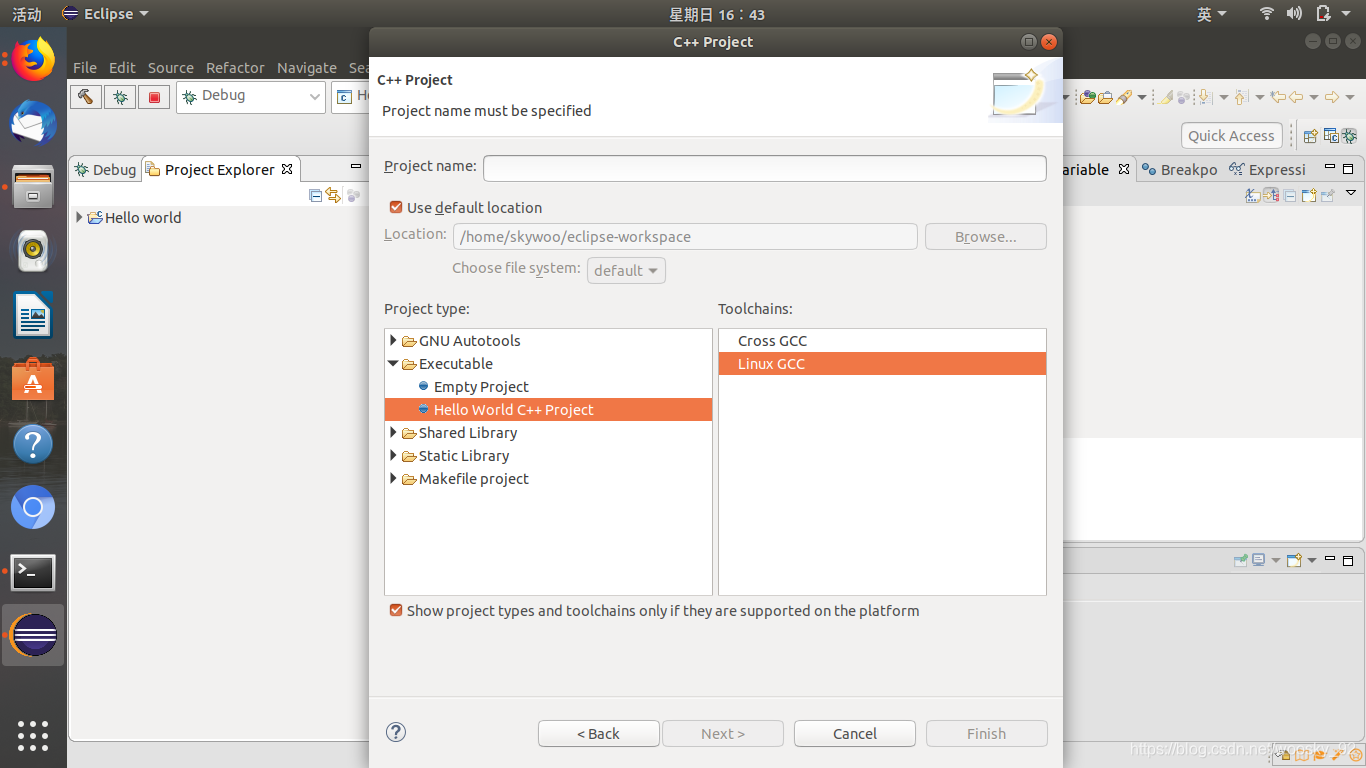The image size is (1366, 768).
Task: Open the Back history dropdown arrow
Action: pos(1314,97)
